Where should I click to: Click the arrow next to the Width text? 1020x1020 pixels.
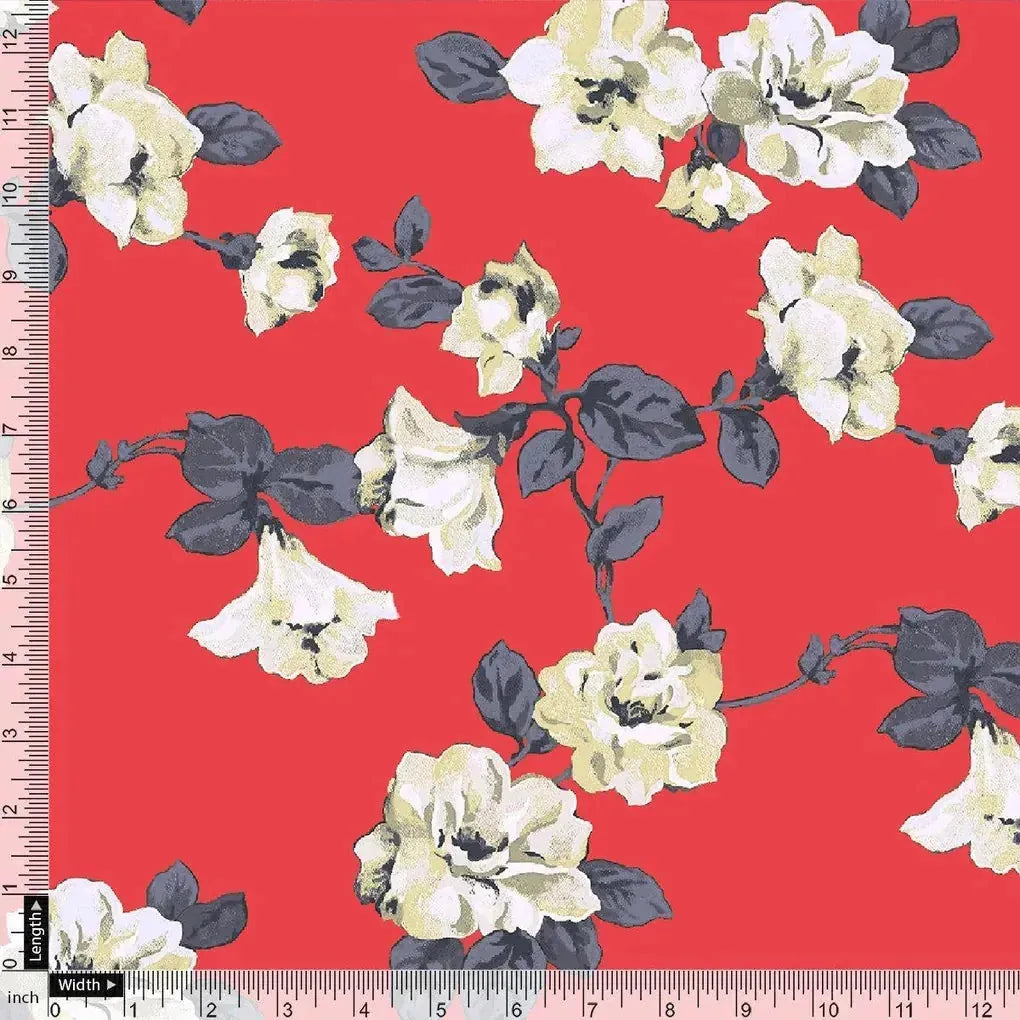[111, 984]
